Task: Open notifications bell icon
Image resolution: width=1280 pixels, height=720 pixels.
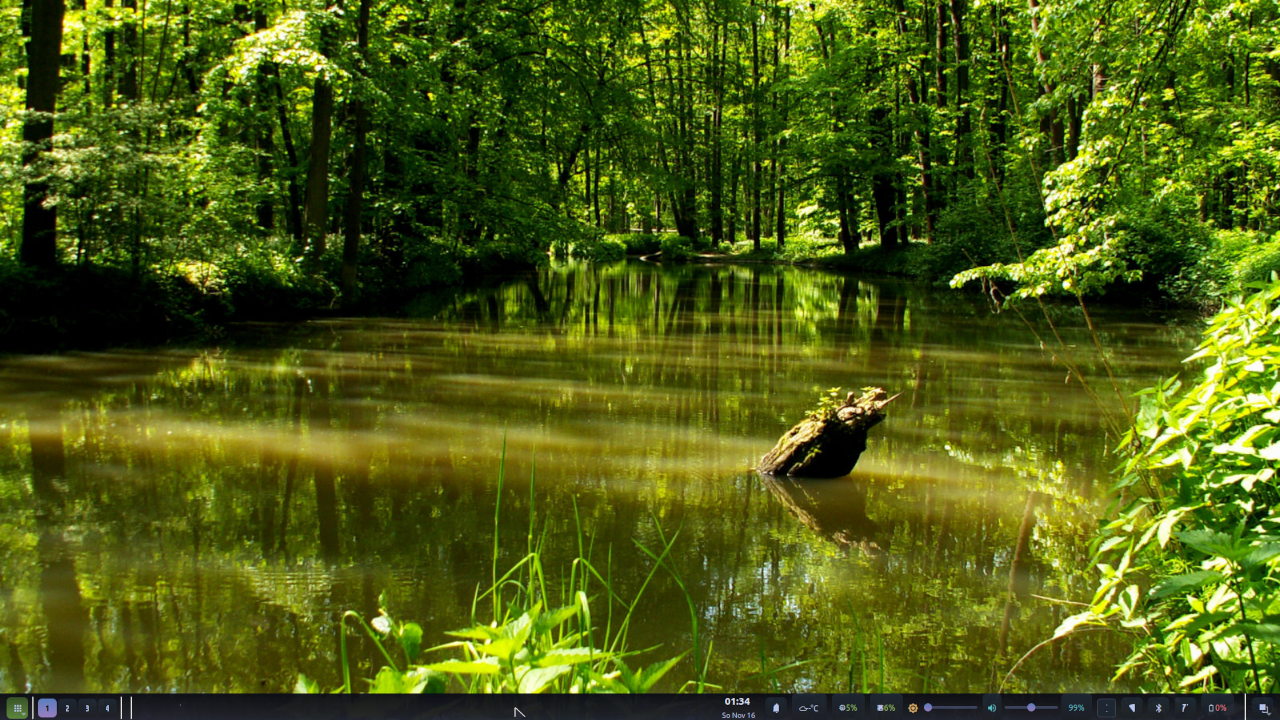Action: (x=776, y=708)
